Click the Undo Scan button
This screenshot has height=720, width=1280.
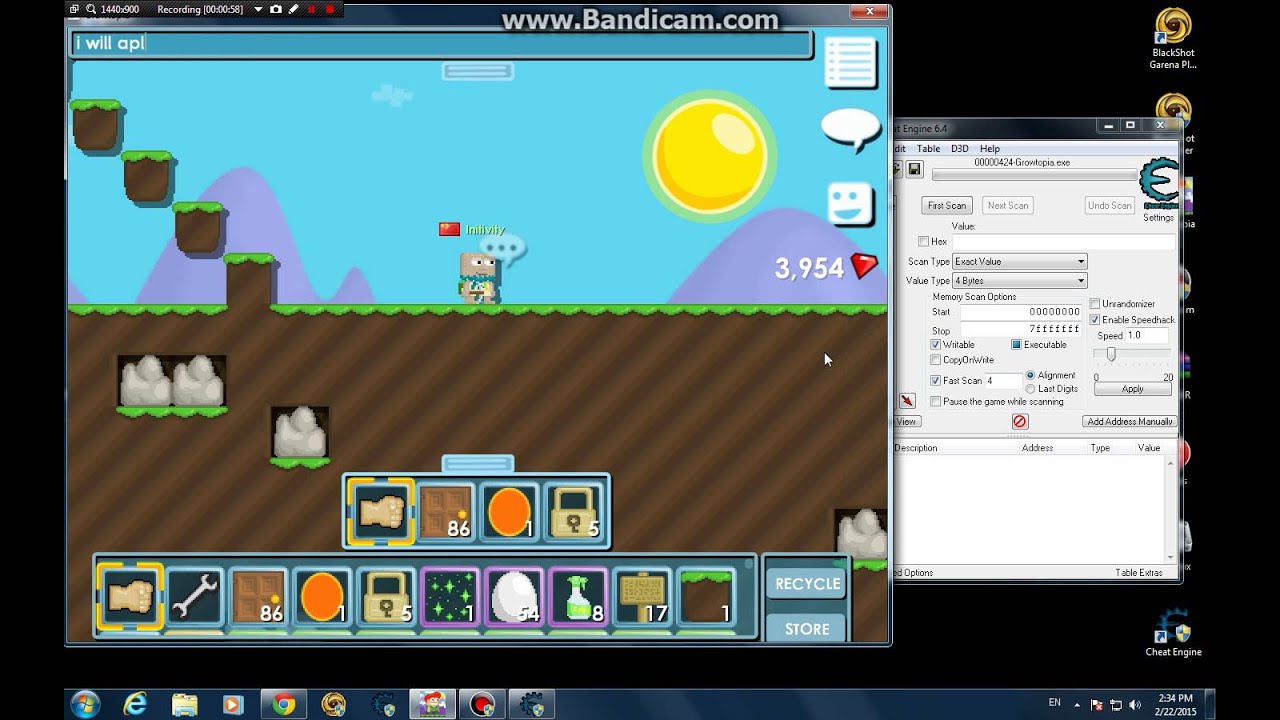tap(1110, 205)
